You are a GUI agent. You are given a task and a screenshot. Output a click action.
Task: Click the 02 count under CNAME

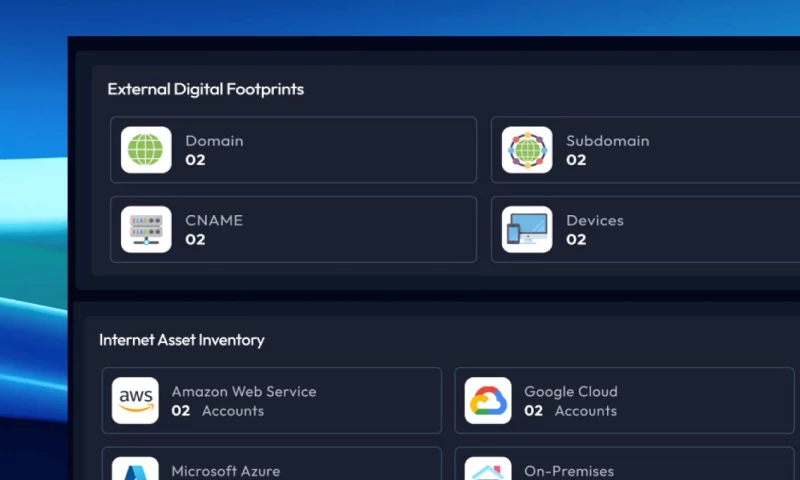(195, 240)
